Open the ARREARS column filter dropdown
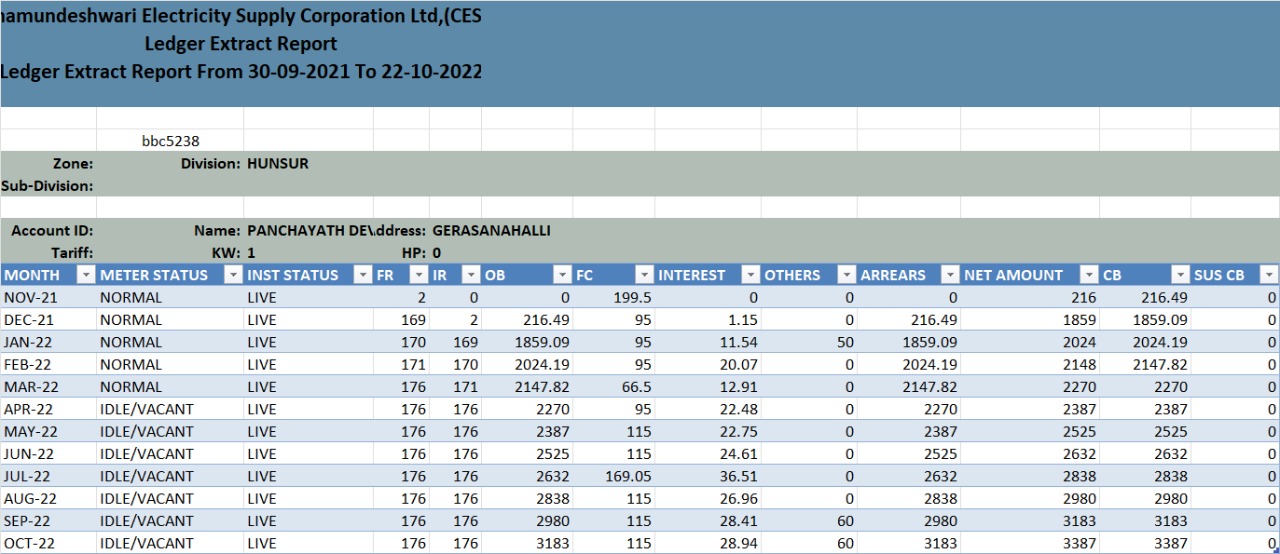 click(951, 275)
